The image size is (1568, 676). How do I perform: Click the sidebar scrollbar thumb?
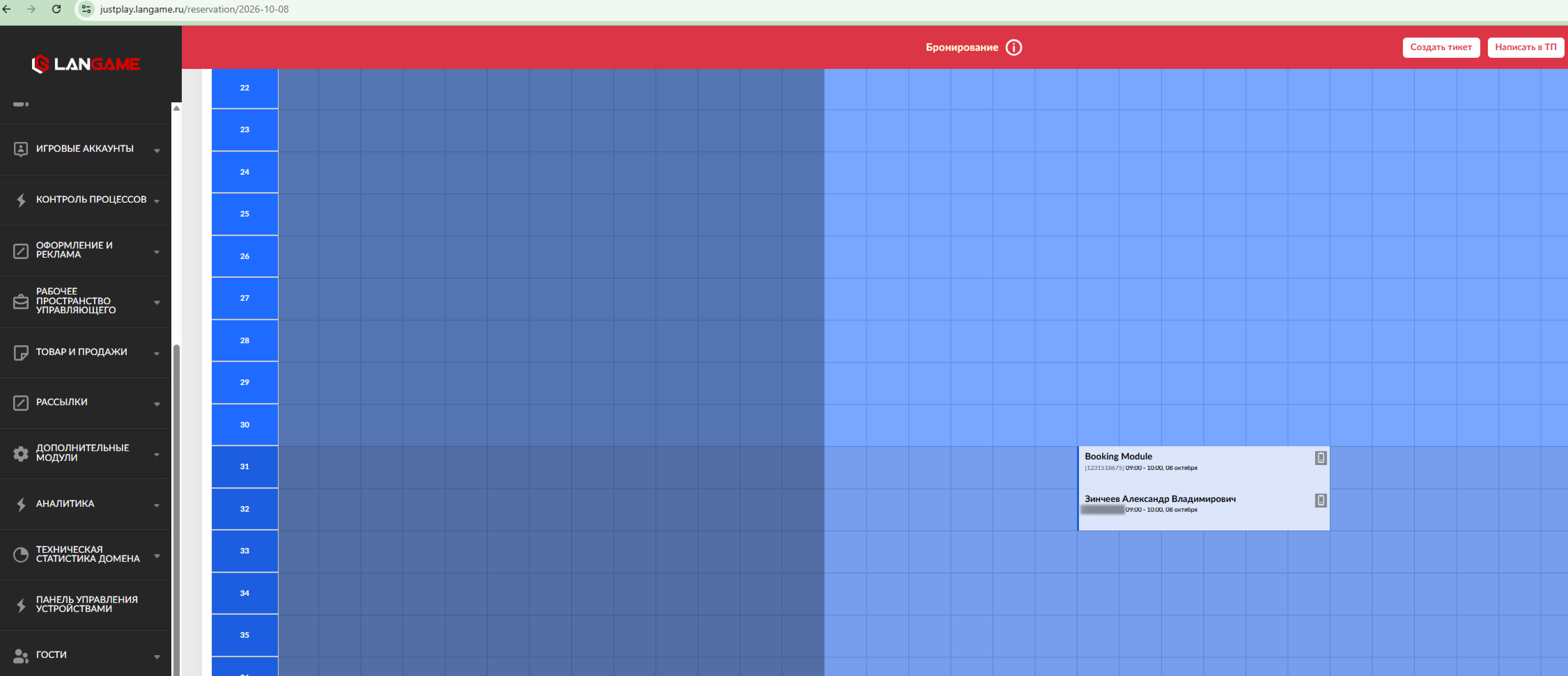[177, 510]
